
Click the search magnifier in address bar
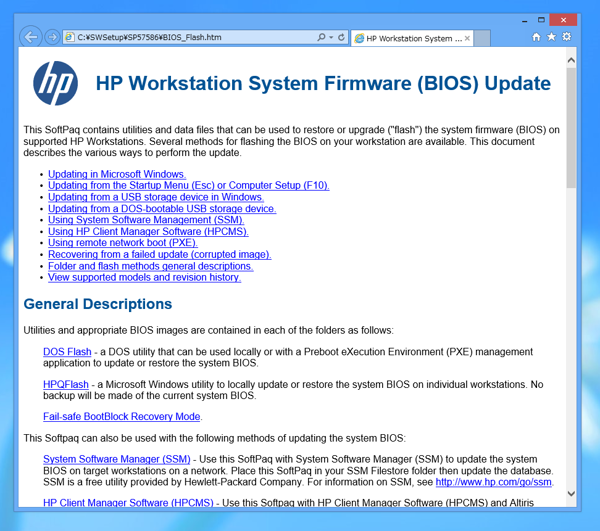tap(321, 37)
